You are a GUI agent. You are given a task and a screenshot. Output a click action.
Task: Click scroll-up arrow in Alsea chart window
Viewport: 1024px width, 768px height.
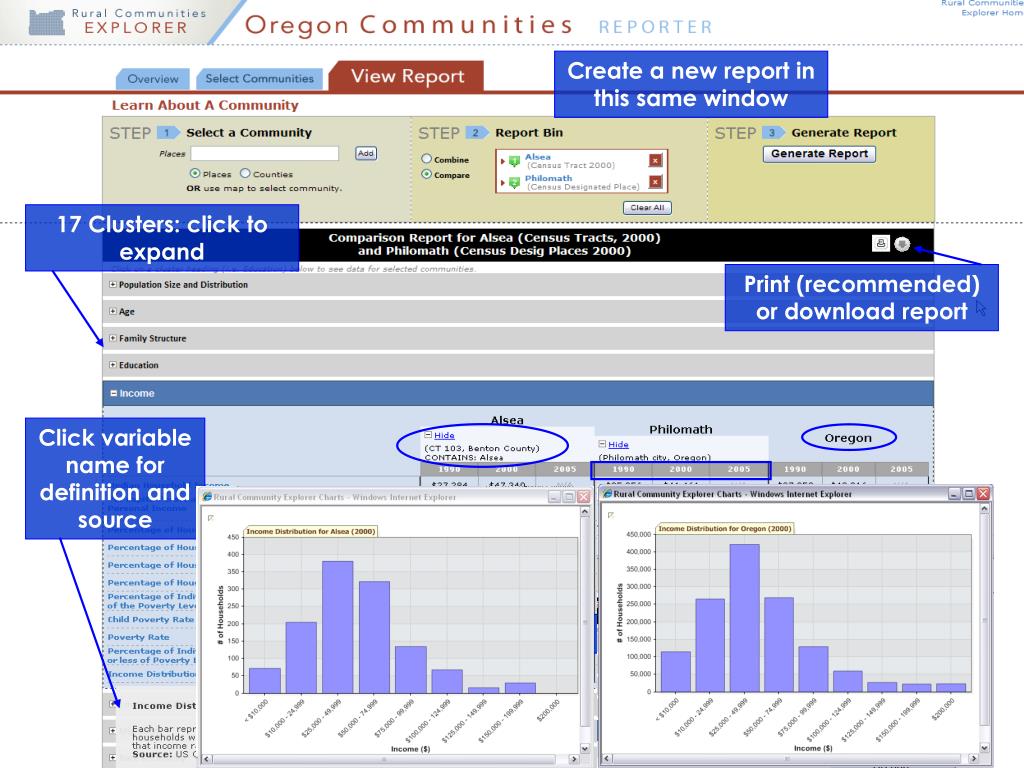(x=585, y=513)
